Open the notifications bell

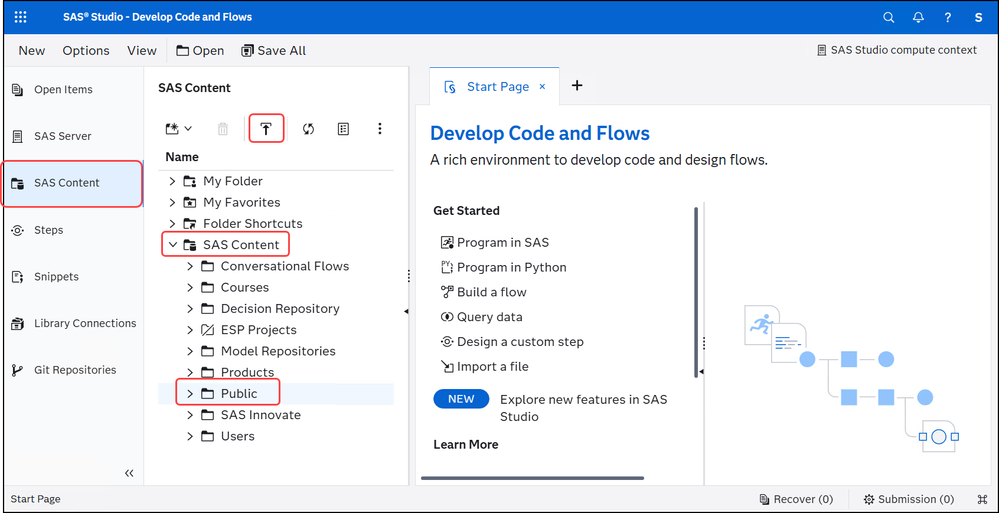click(918, 17)
